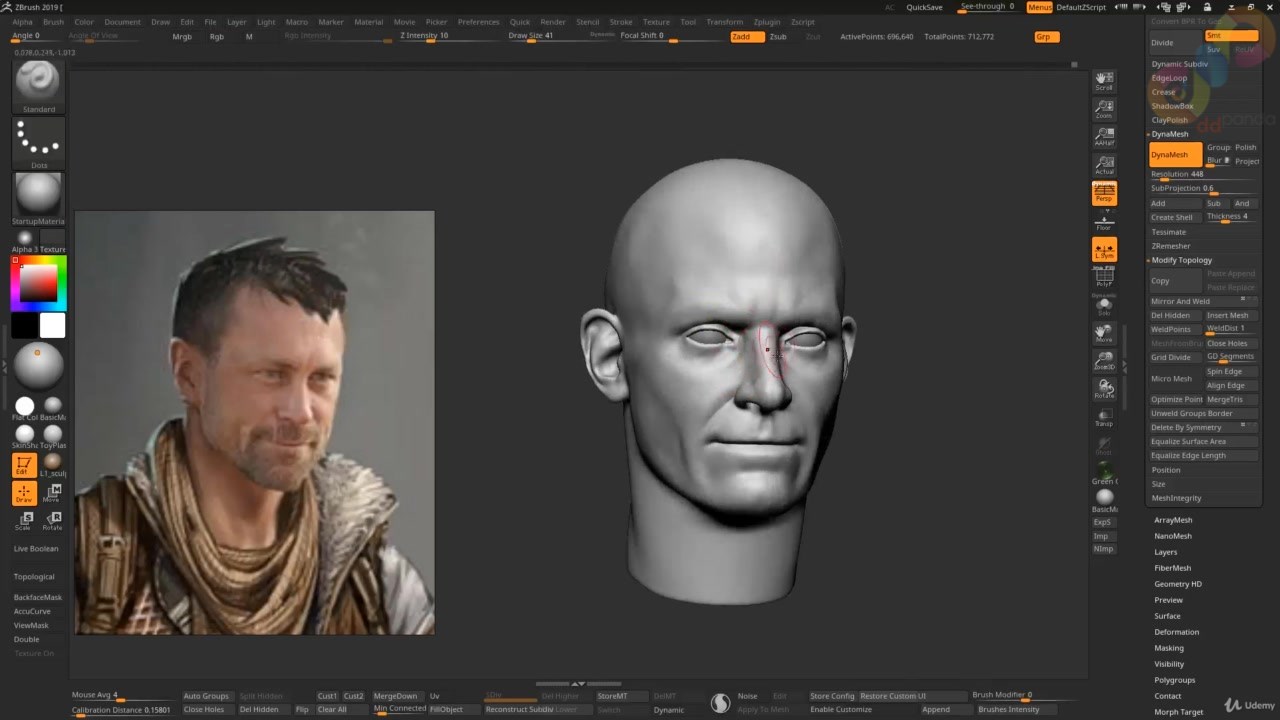Toggle Persp perspective view
The height and width of the screenshot is (720, 1280).
click(1104, 192)
